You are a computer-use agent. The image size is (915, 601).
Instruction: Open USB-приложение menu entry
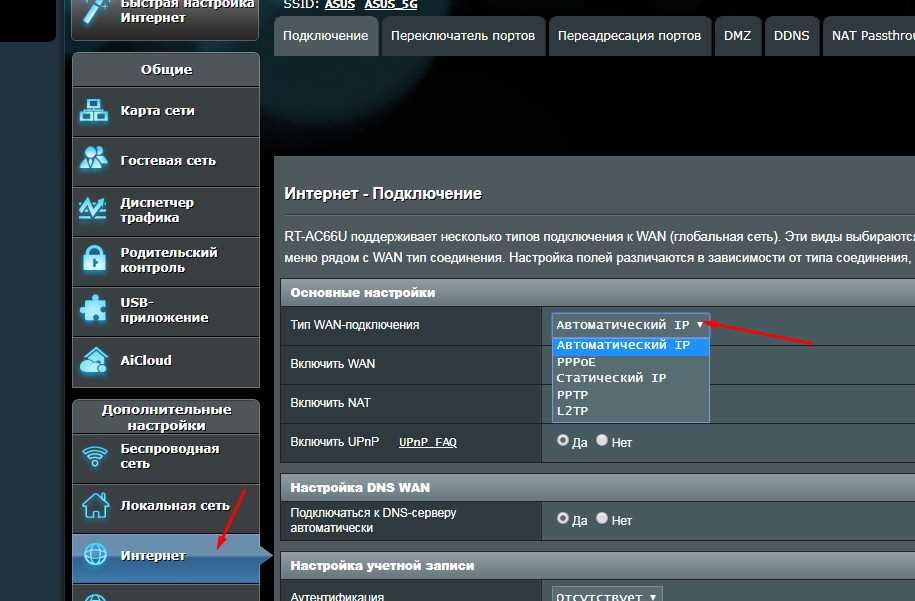tap(166, 312)
